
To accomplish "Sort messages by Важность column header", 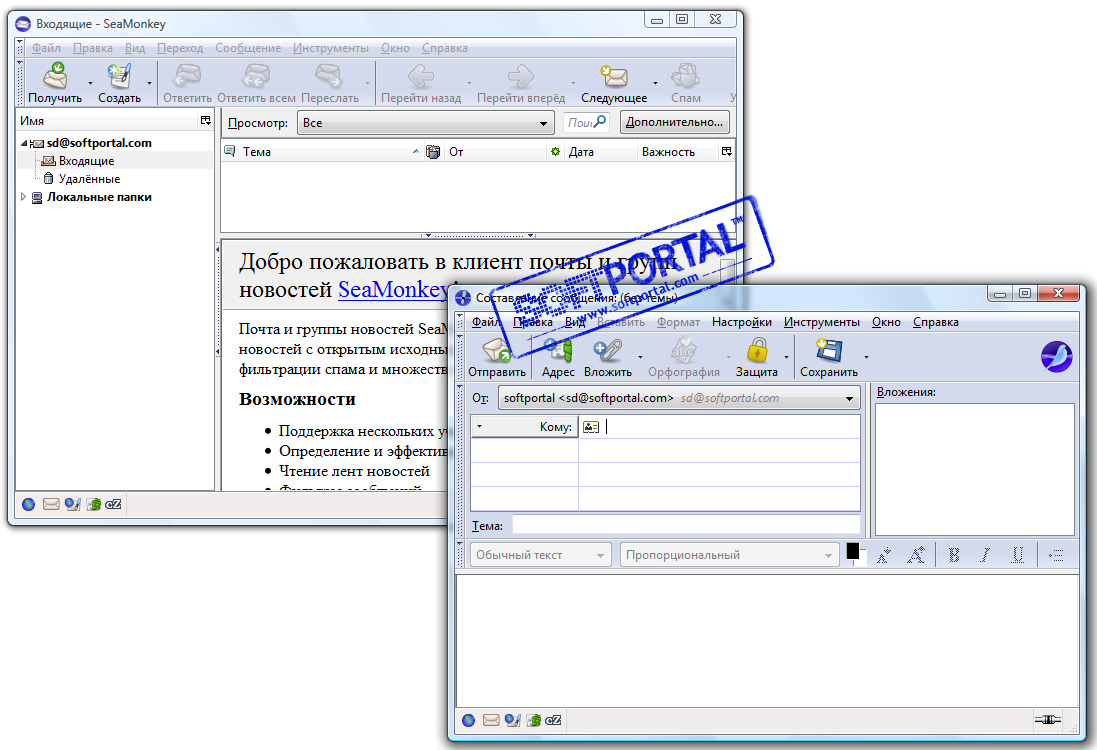I will coord(677,152).
